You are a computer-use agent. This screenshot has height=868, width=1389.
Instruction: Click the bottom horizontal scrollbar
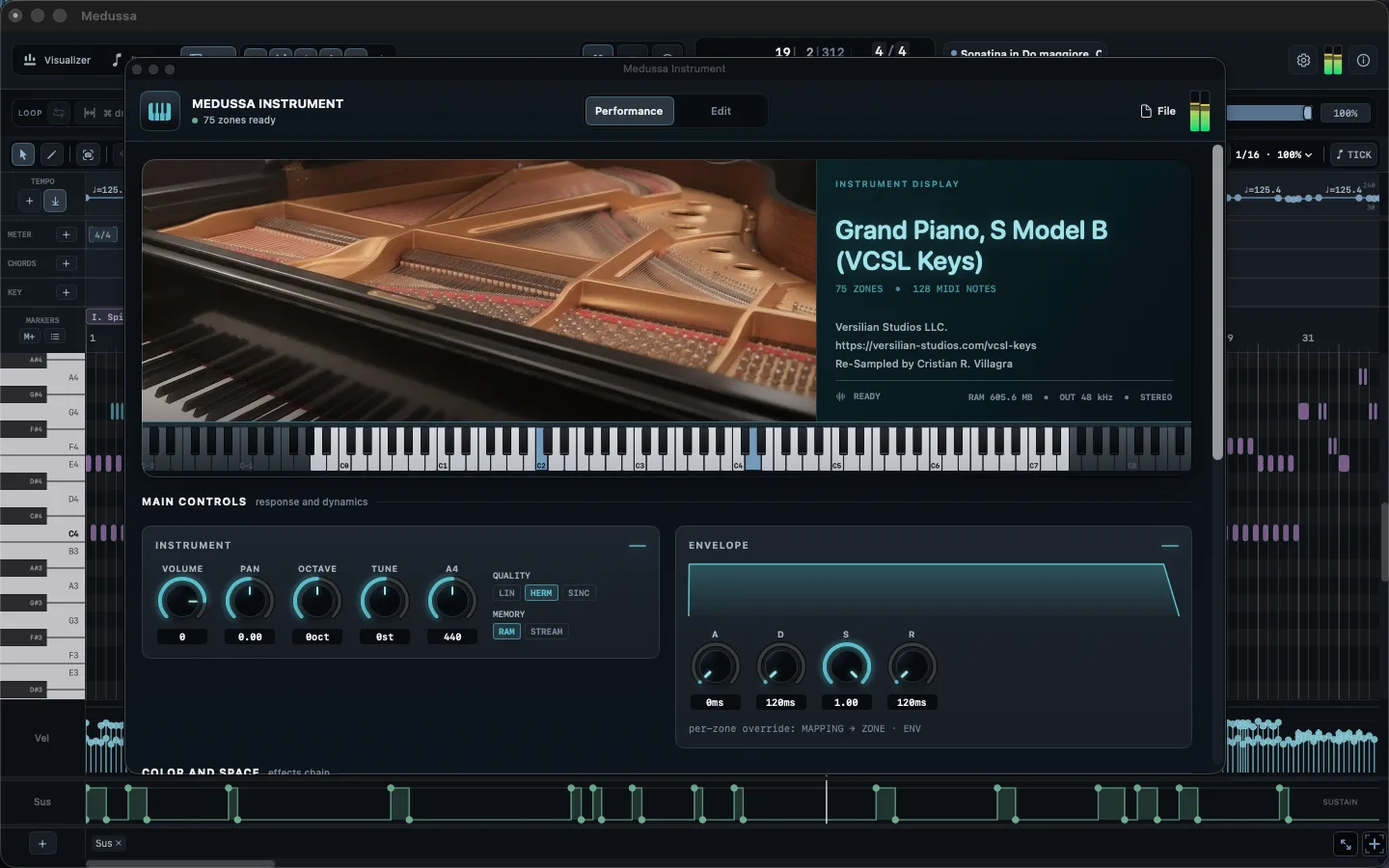pos(180,863)
